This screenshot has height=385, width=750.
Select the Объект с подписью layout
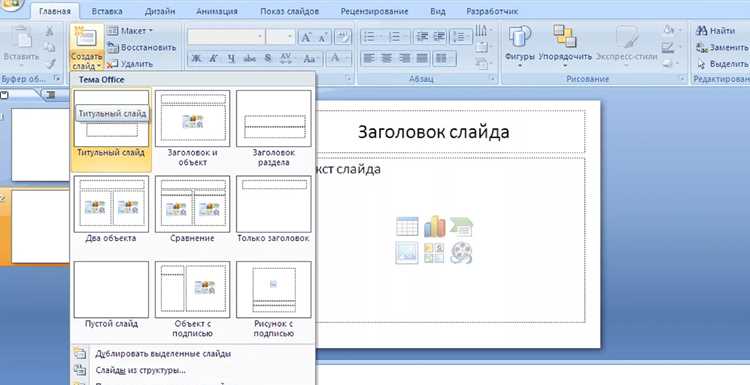click(192, 299)
